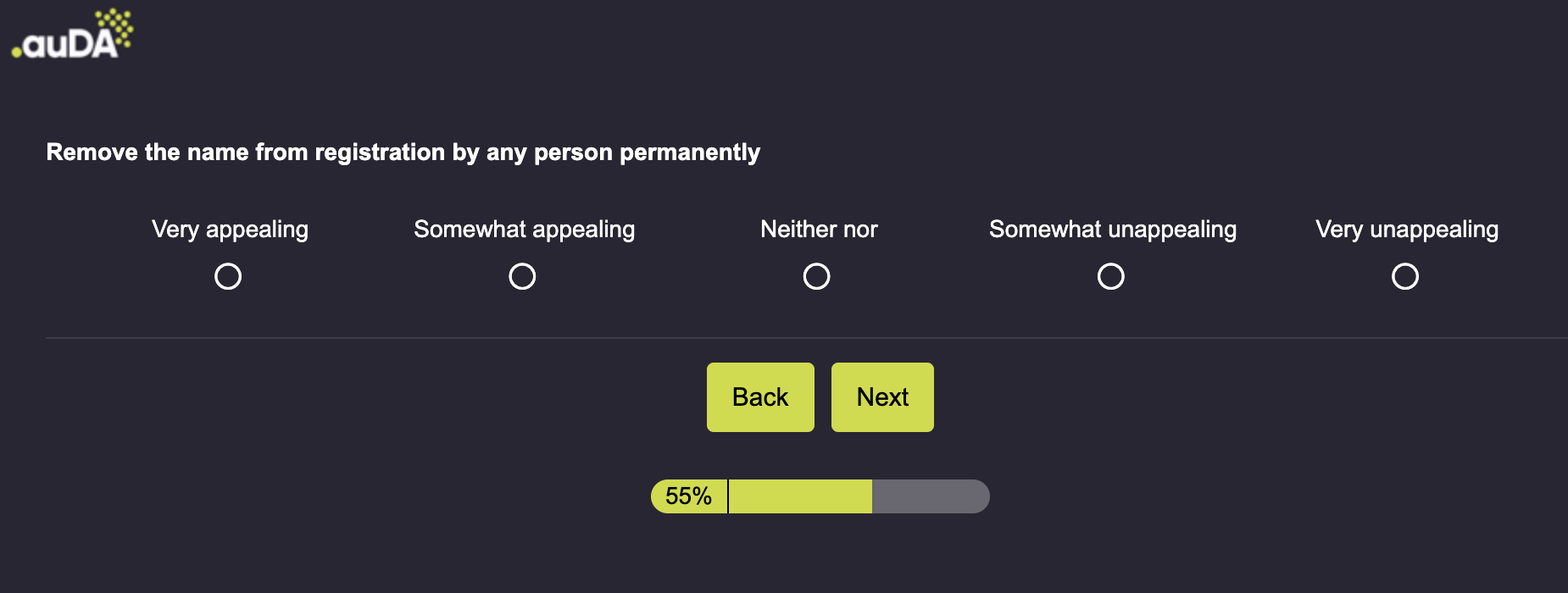Click the unfilled gray progress bar section
This screenshot has width=1568, height=593.
pyautogui.click(x=929, y=496)
